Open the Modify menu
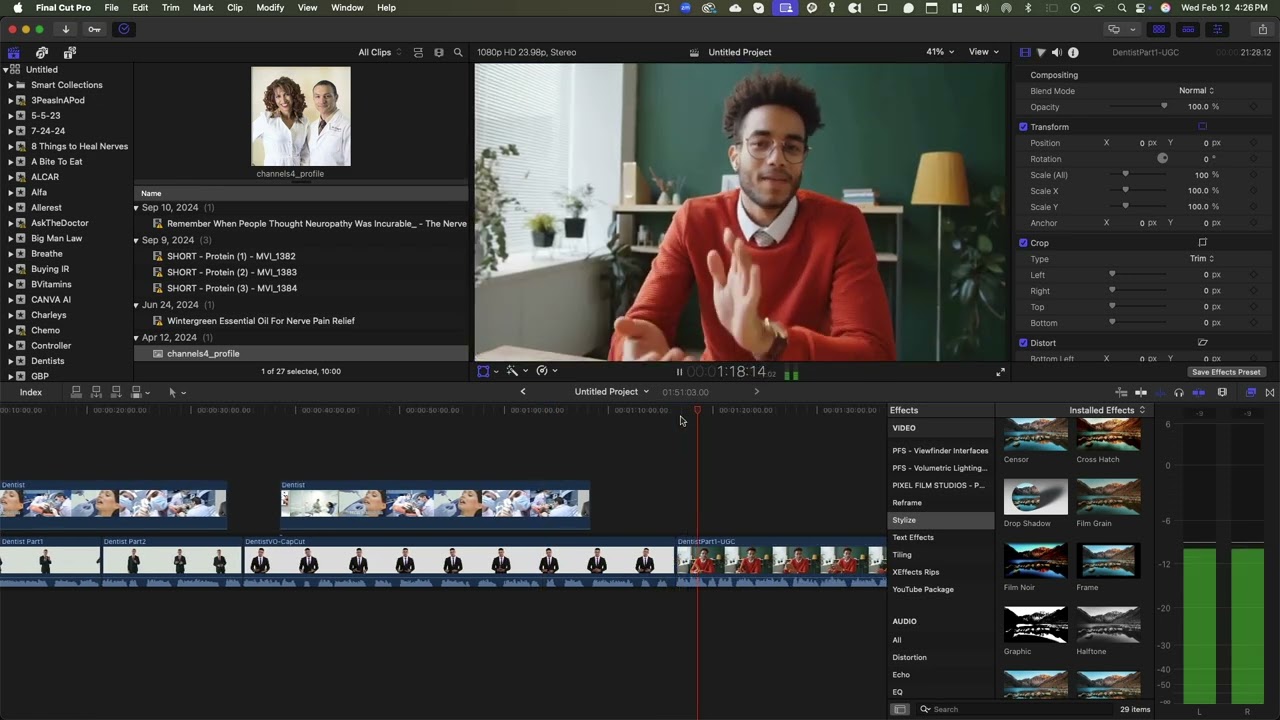The width and height of the screenshot is (1280, 720). pos(270,8)
